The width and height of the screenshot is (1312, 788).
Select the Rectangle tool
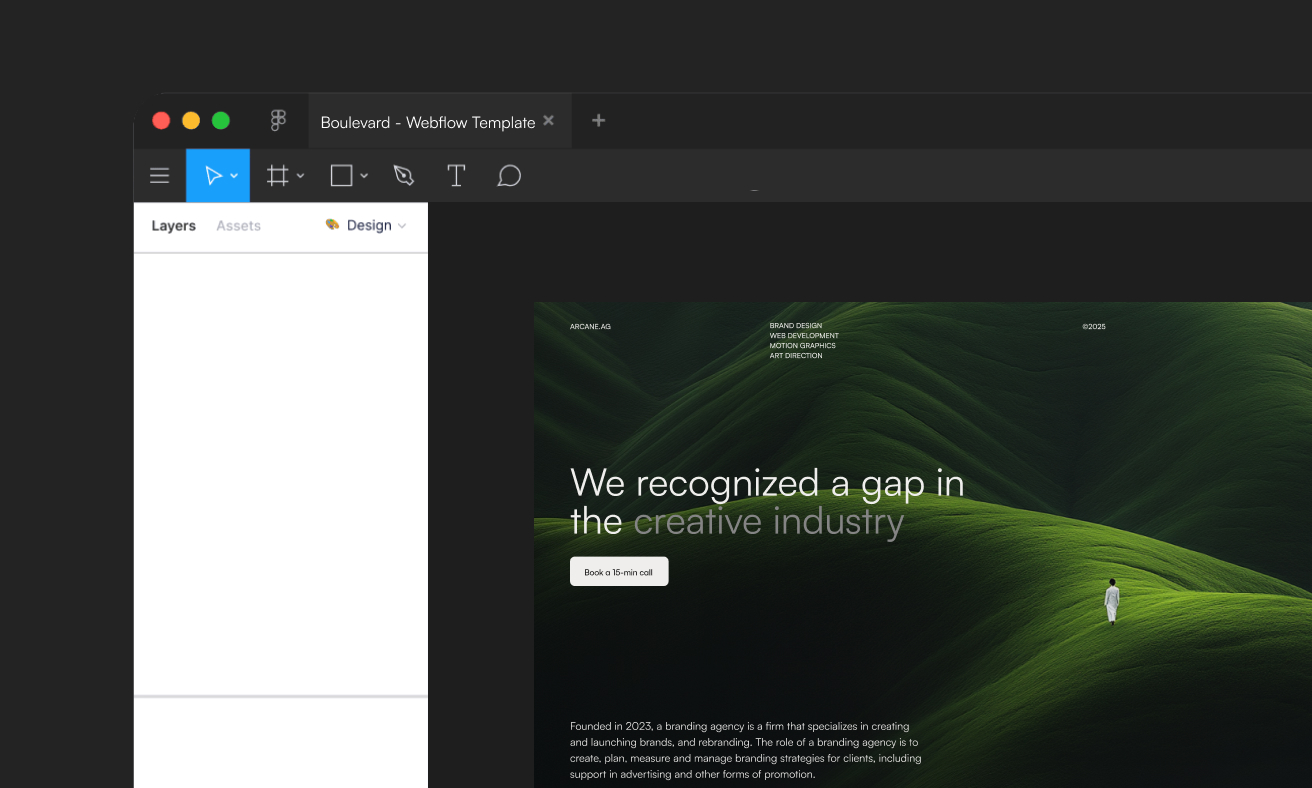(x=341, y=175)
